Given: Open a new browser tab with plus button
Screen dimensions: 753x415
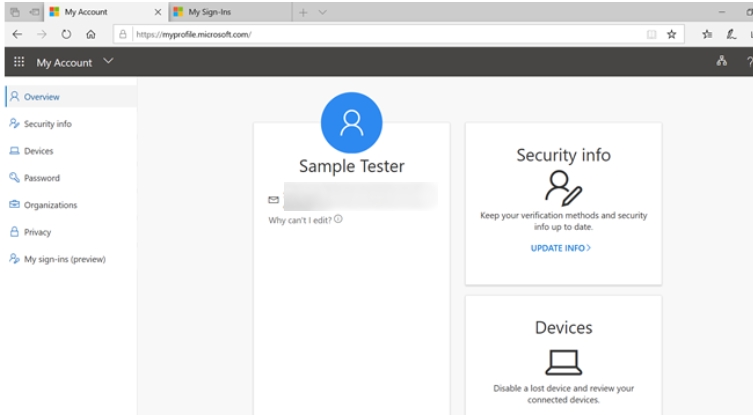Looking at the screenshot, I should tap(304, 12).
